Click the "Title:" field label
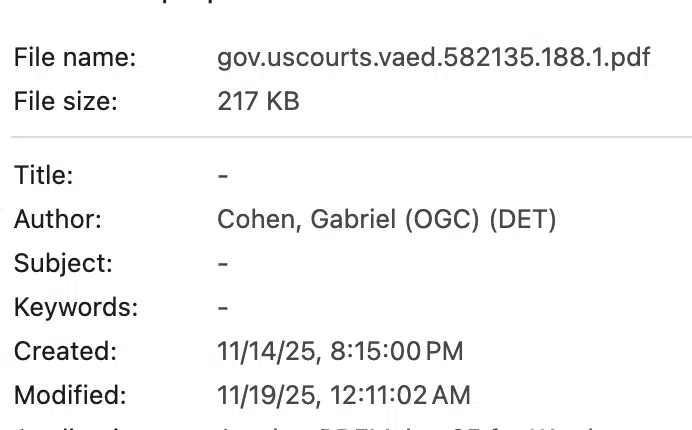Screen dimensions: 692x430 coord(44,176)
